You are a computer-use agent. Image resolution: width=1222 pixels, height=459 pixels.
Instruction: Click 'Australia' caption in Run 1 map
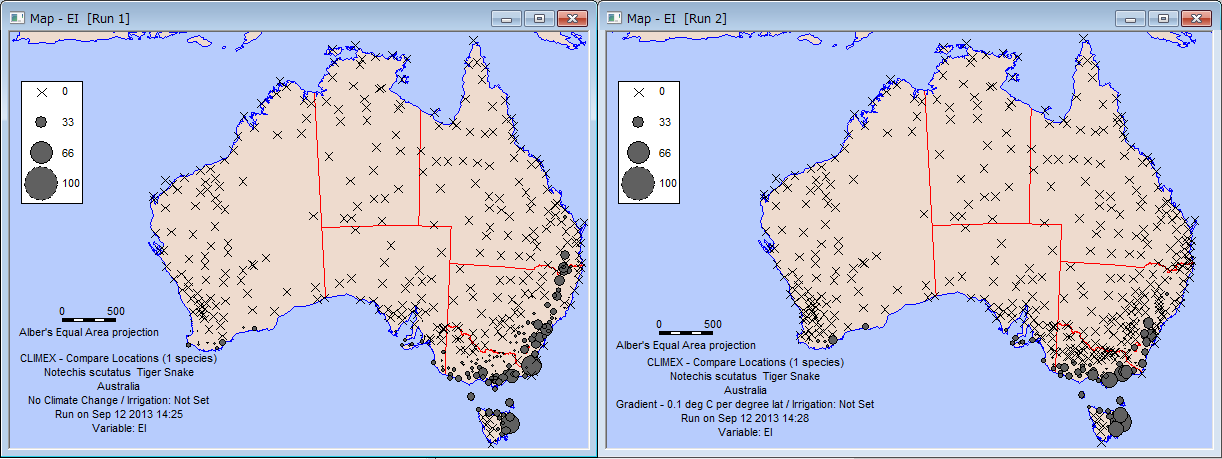point(118,386)
